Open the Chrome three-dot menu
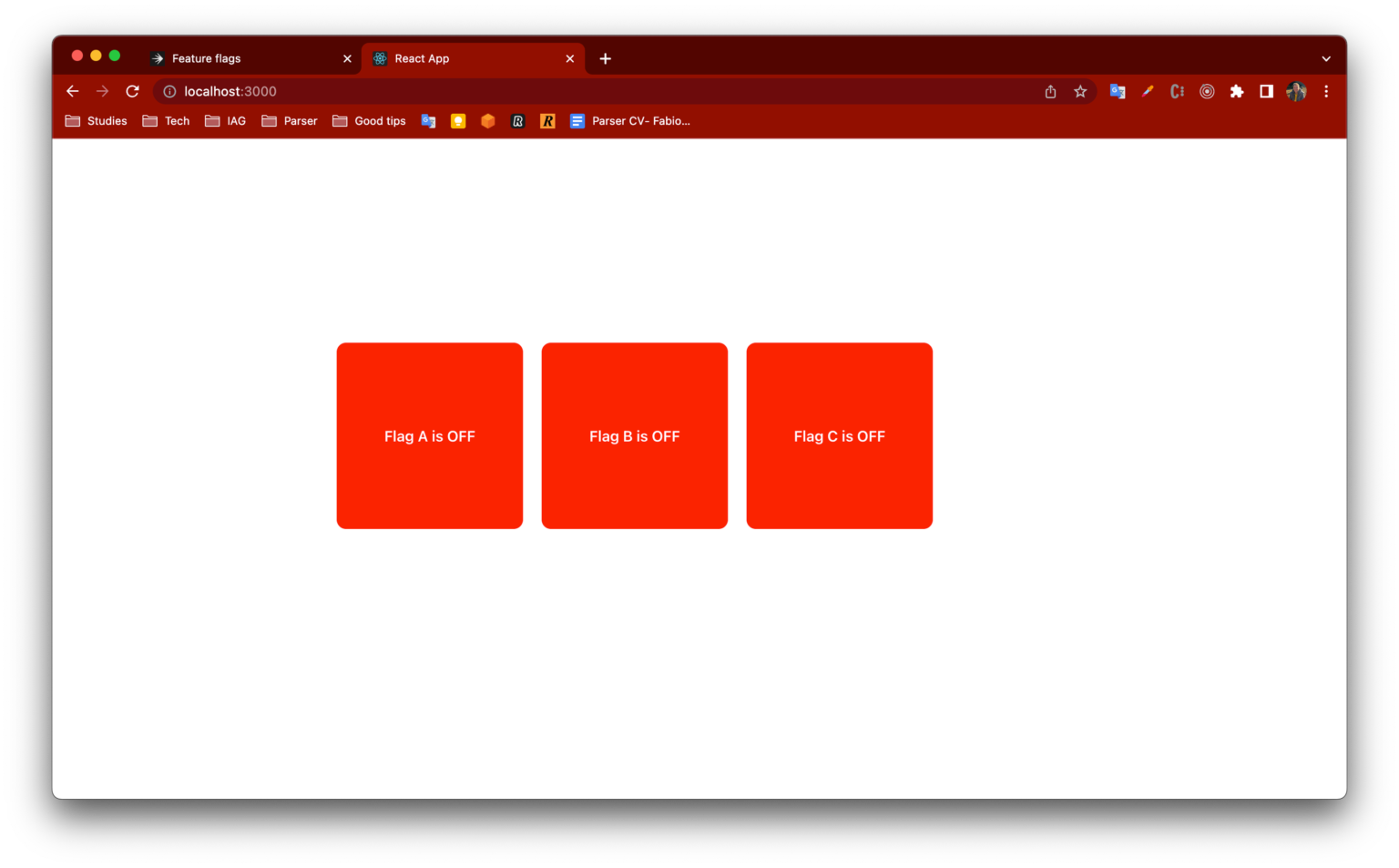This screenshot has height=868, width=1399. click(1326, 91)
